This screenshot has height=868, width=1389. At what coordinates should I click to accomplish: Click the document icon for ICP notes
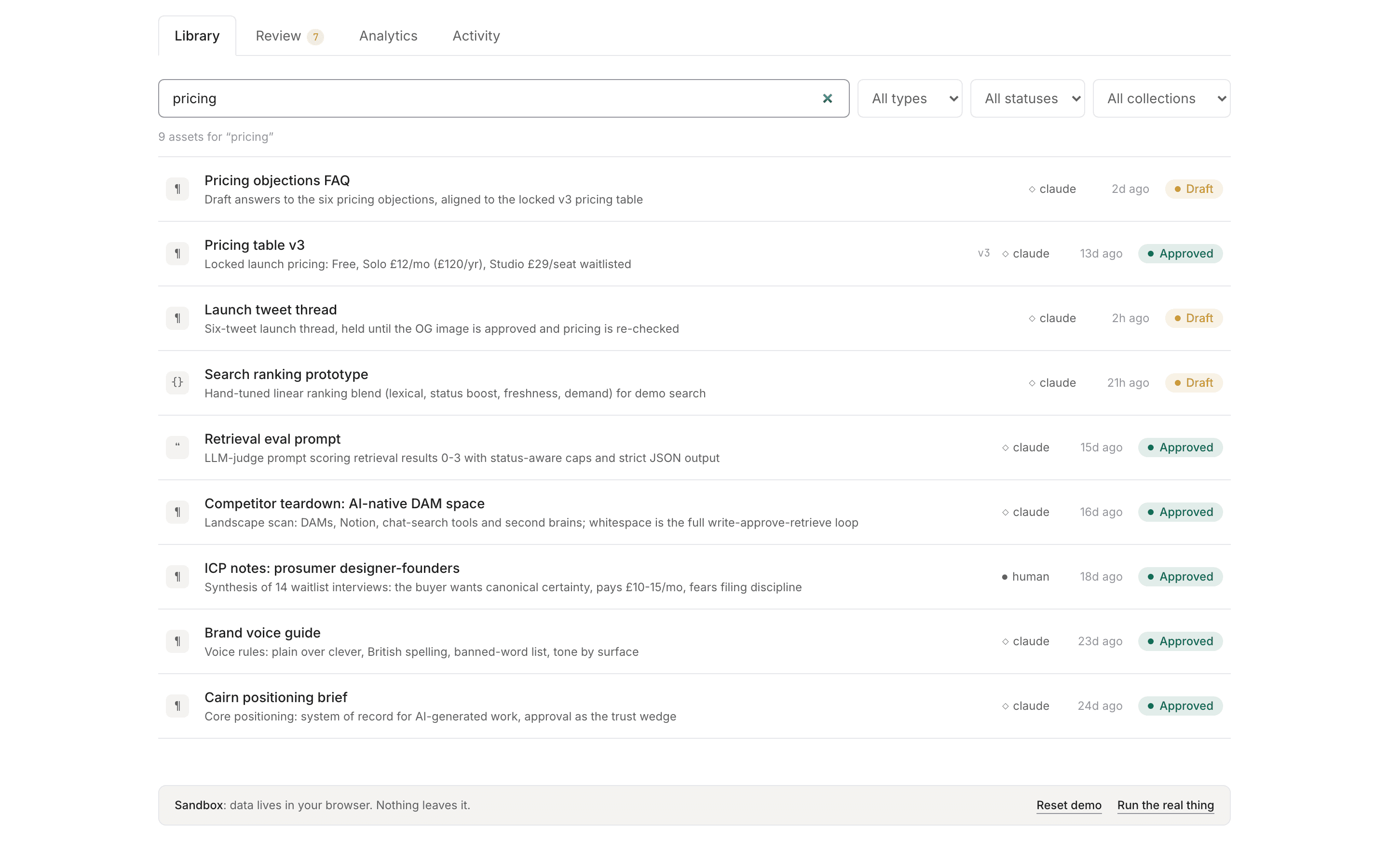click(177, 576)
